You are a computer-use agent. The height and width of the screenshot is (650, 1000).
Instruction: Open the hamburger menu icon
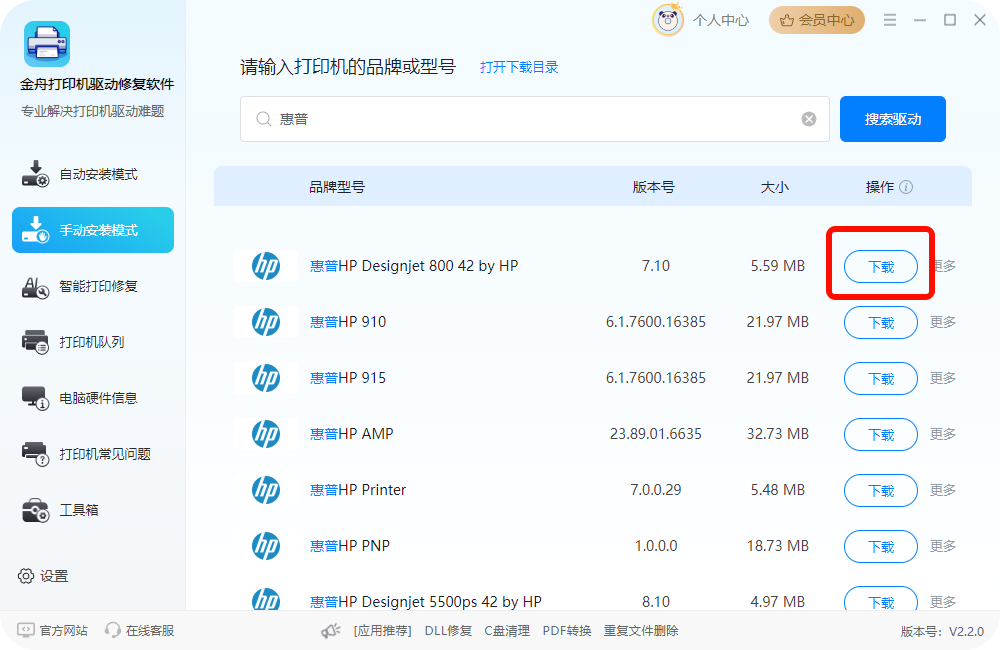click(x=890, y=20)
